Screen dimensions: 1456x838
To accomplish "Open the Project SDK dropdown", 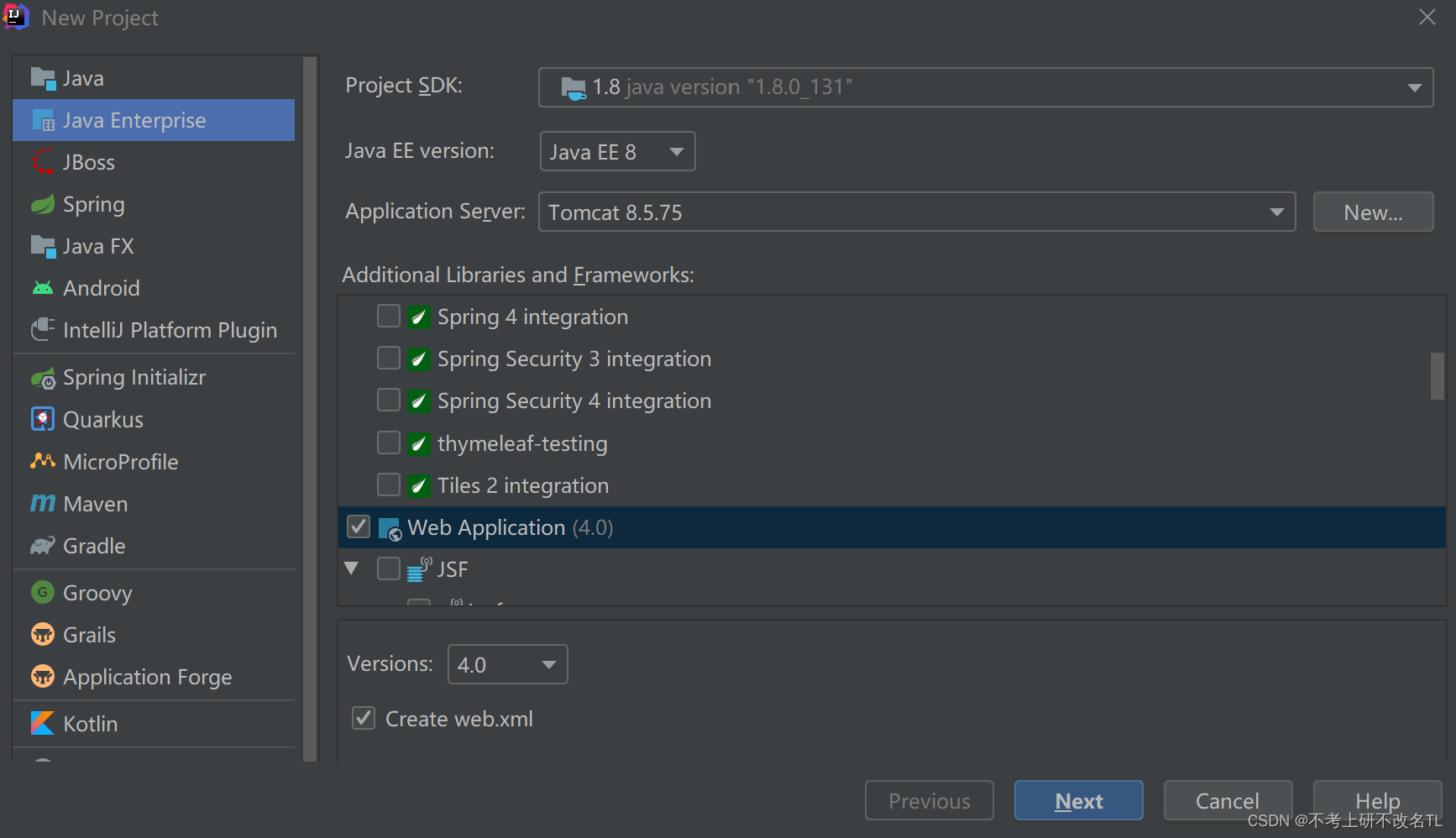I will (x=985, y=87).
